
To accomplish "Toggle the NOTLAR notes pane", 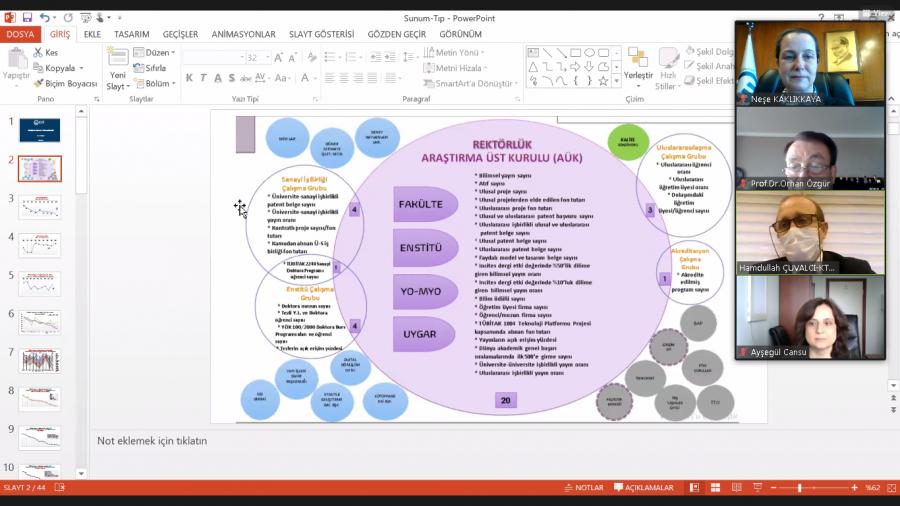I will tap(583, 488).
